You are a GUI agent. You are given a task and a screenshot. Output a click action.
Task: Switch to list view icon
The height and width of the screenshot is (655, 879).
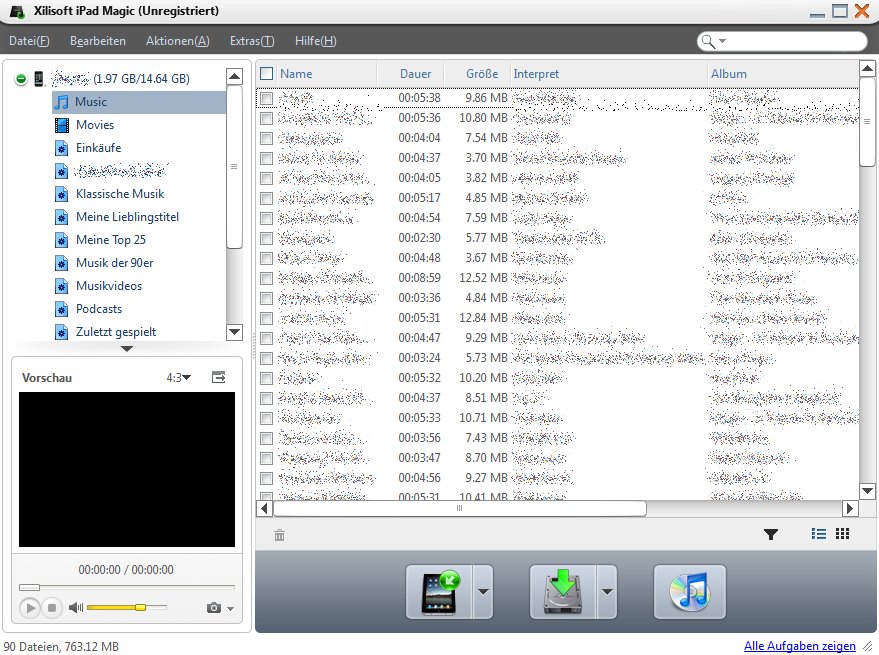[x=819, y=534]
